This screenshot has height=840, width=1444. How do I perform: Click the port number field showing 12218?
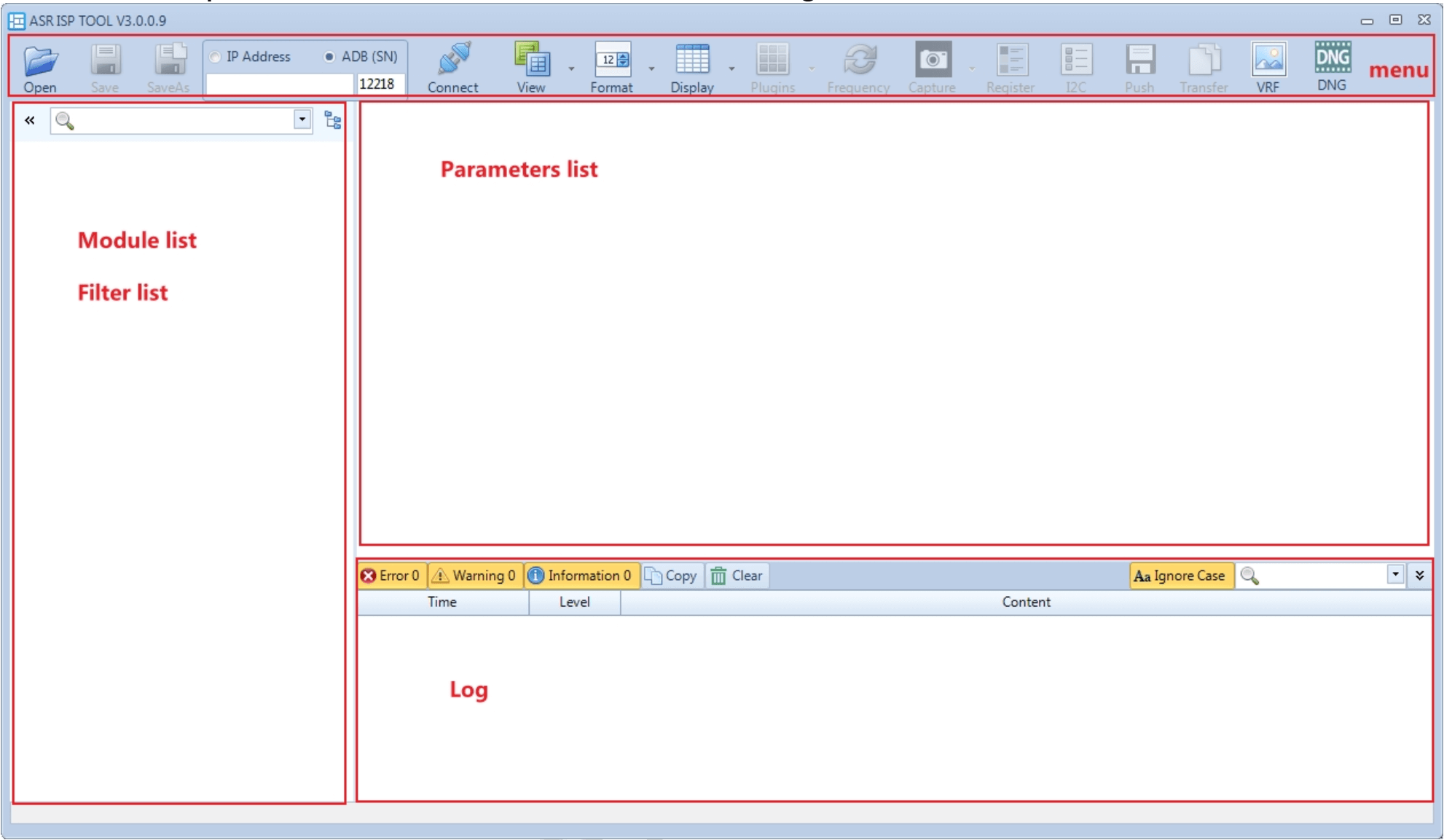point(380,85)
